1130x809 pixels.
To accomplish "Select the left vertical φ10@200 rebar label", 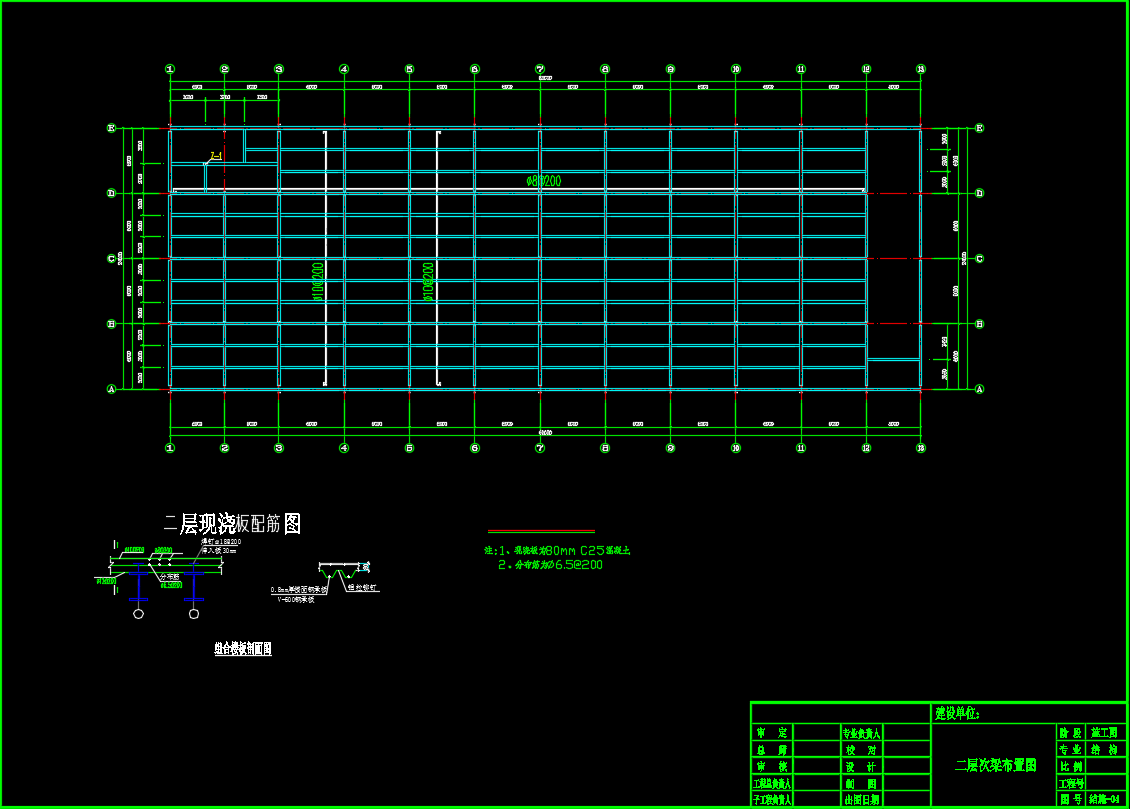I will click(318, 282).
